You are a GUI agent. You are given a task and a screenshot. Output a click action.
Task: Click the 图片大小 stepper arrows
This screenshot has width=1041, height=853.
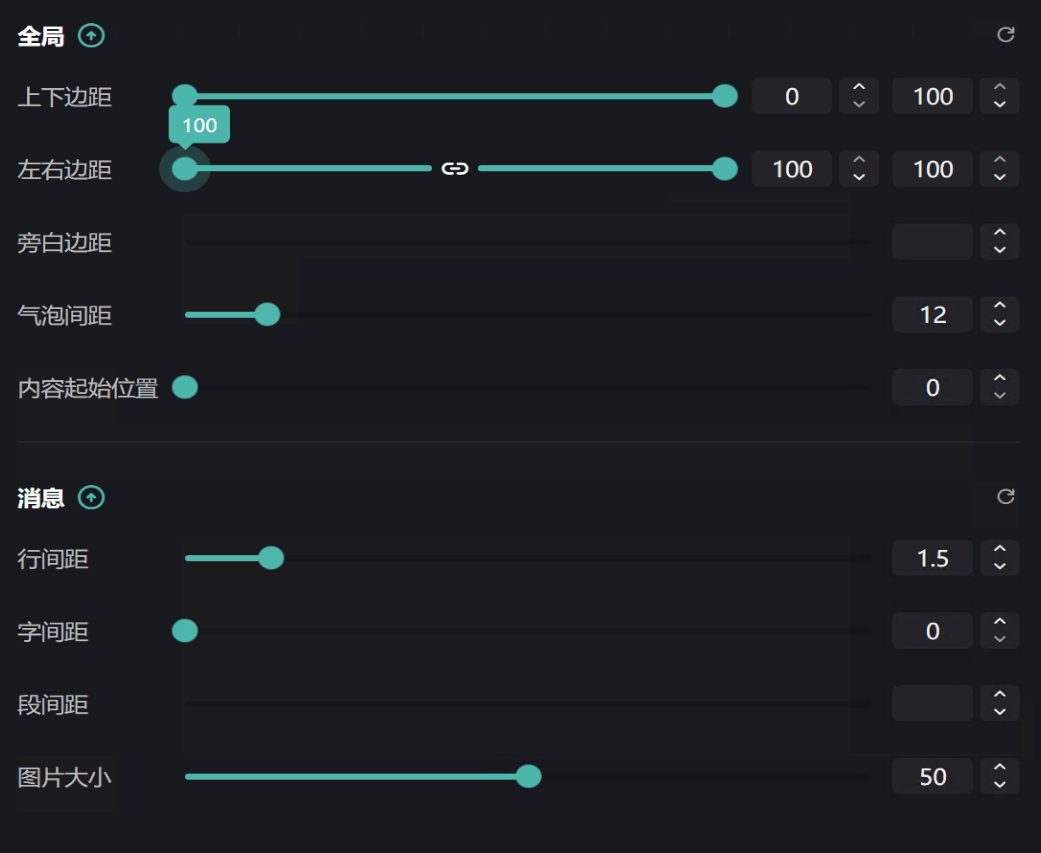point(1000,776)
